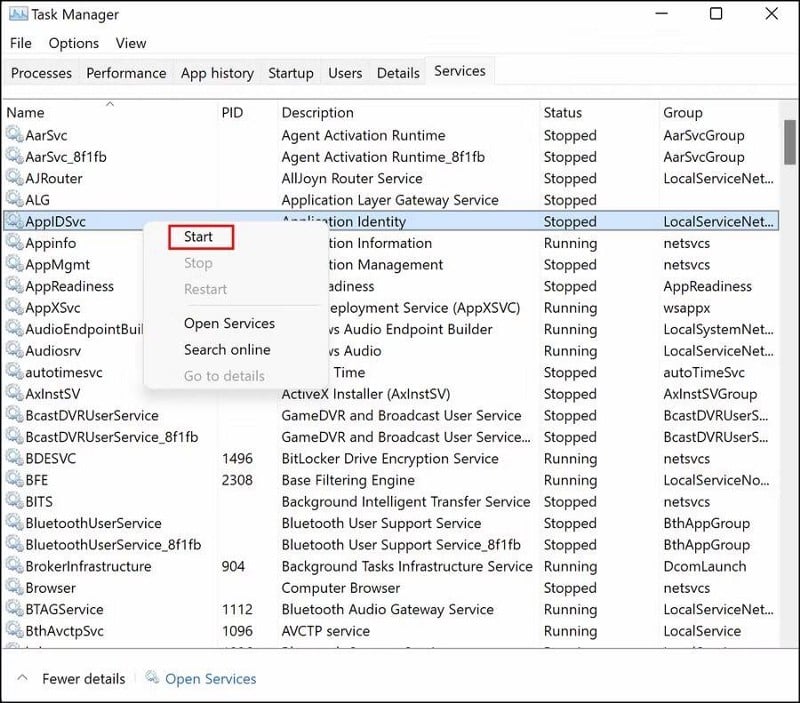This screenshot has width=800, height=703.
Task: Switch to the Processes tab
Action: (x=41, y=73)
